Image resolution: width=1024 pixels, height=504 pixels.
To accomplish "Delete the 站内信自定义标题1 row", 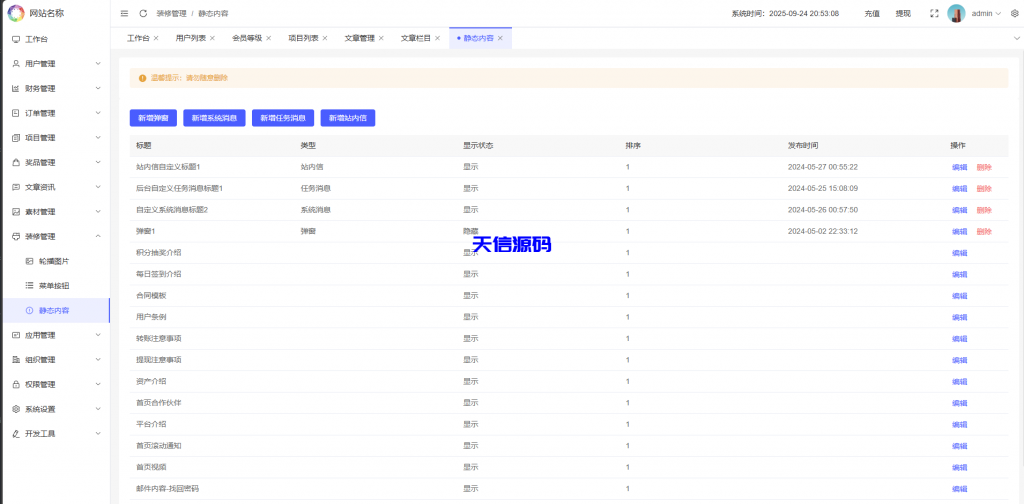I will [x=984, y=167].
